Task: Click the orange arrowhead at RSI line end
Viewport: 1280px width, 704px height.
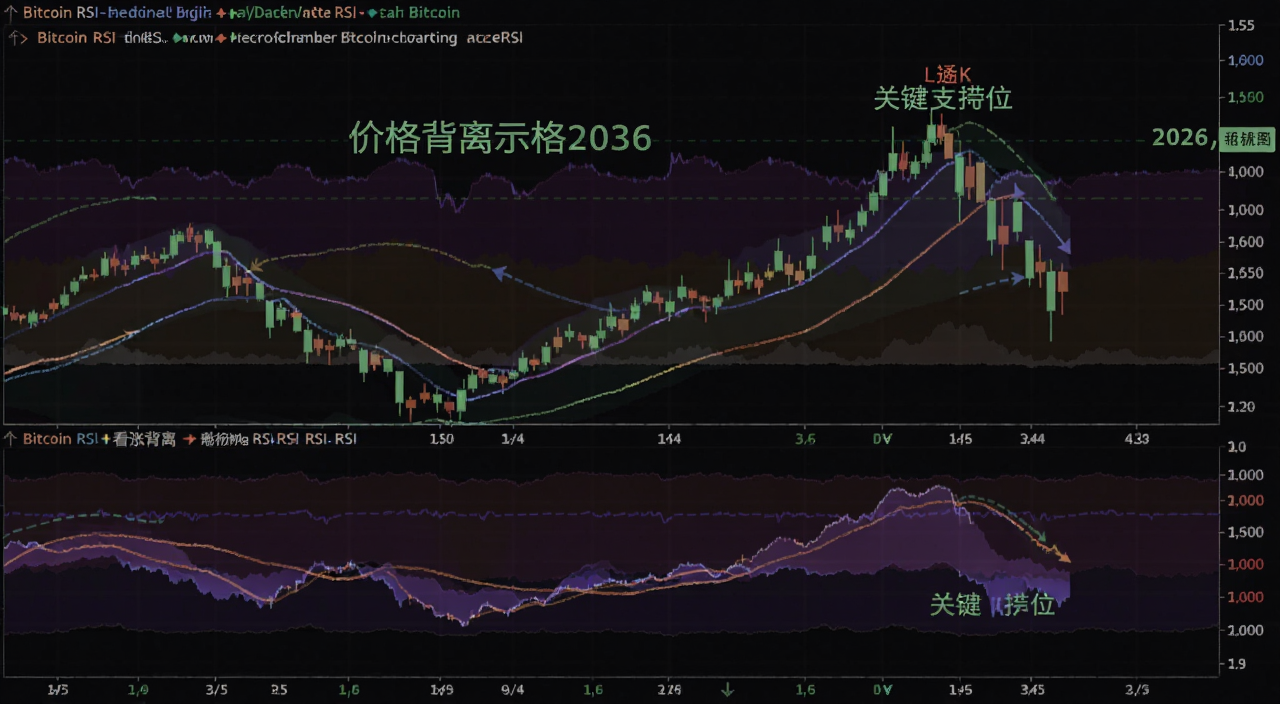Action: pyautogui.click(x=1064, y=556)
